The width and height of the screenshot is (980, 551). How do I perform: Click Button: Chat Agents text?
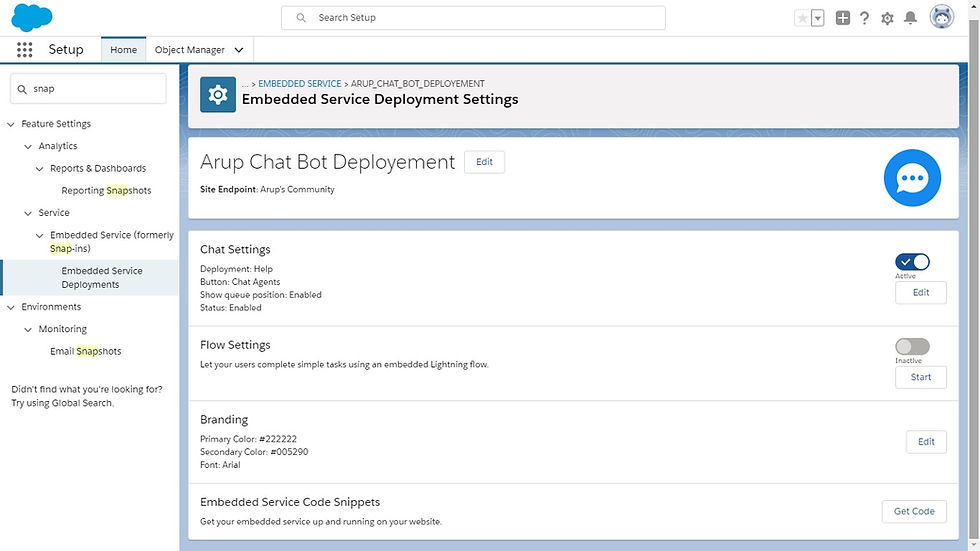[x=240, y=282]
